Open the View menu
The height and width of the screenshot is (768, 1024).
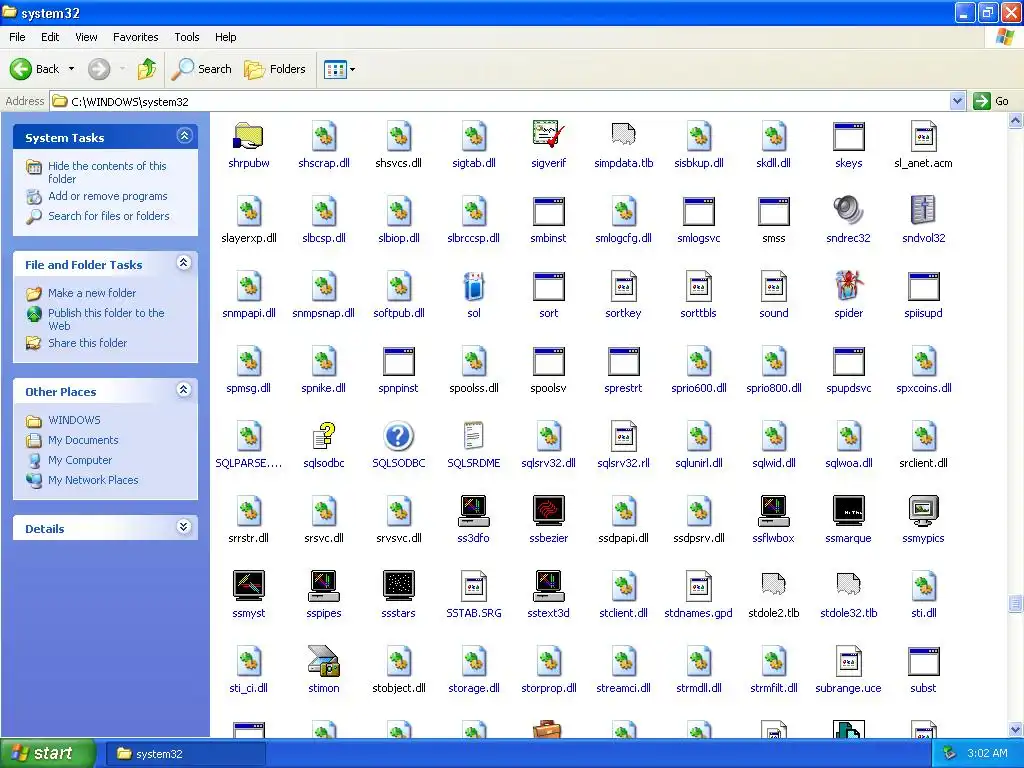[x=86, y=37]
